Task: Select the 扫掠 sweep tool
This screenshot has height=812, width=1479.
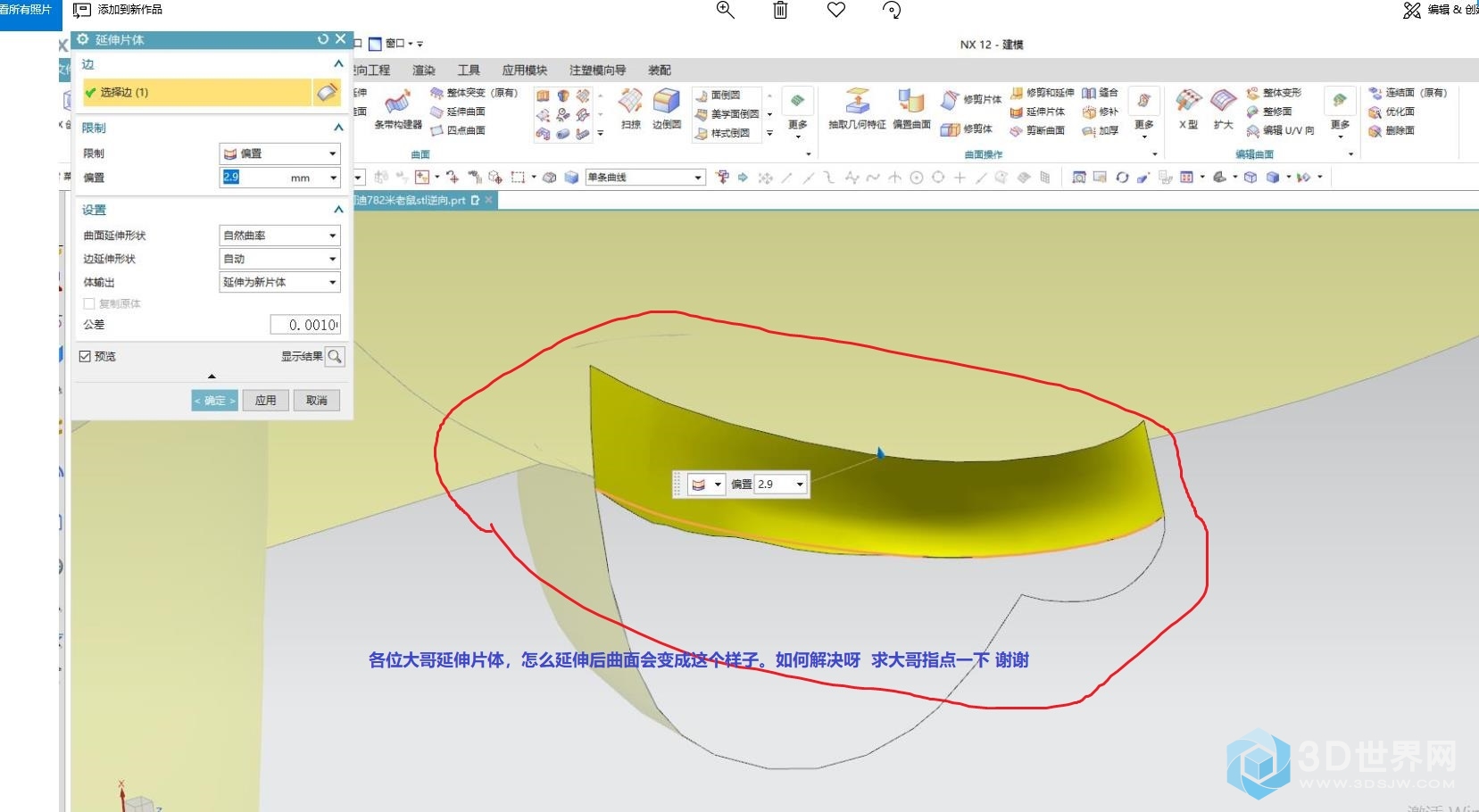Action: click(x=631, y=110)
